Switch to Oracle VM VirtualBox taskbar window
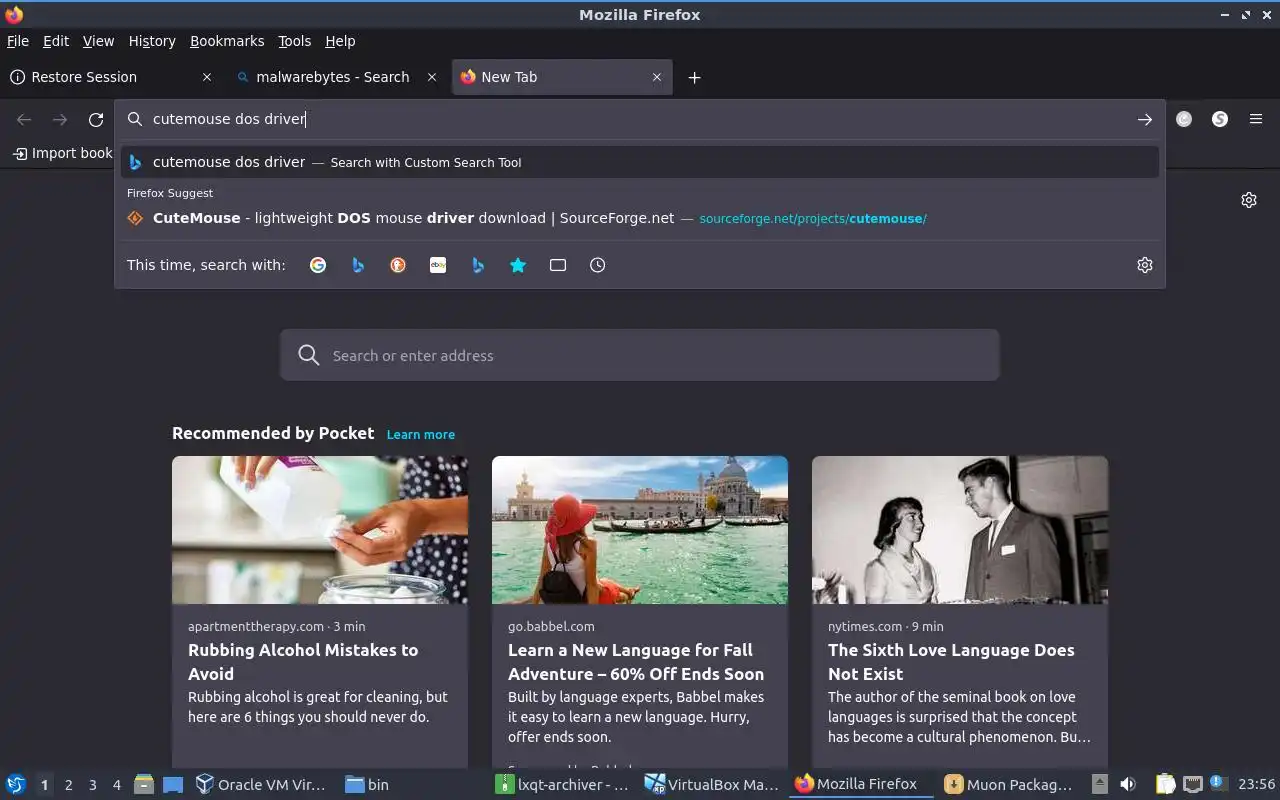The width and height of the screenshot is (1280, 800). (262, 784)
